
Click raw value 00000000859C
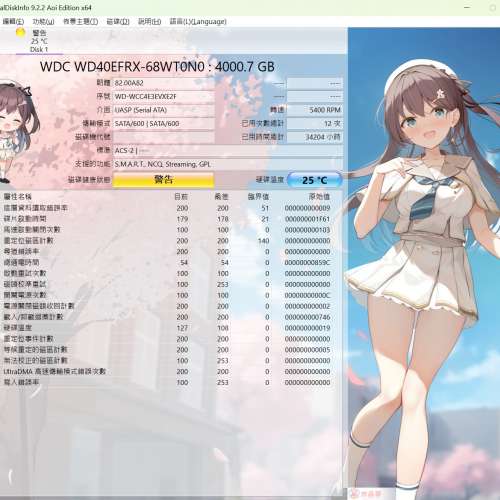(x=307, y=263)
